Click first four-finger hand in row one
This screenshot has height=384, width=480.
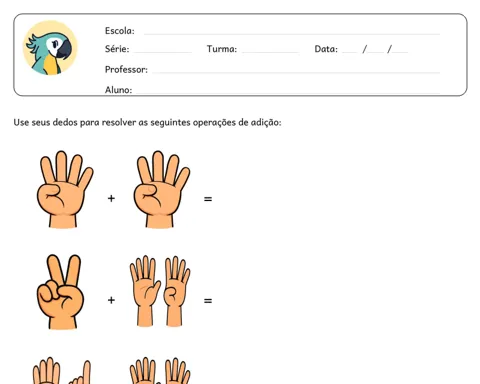pos(65,189)
